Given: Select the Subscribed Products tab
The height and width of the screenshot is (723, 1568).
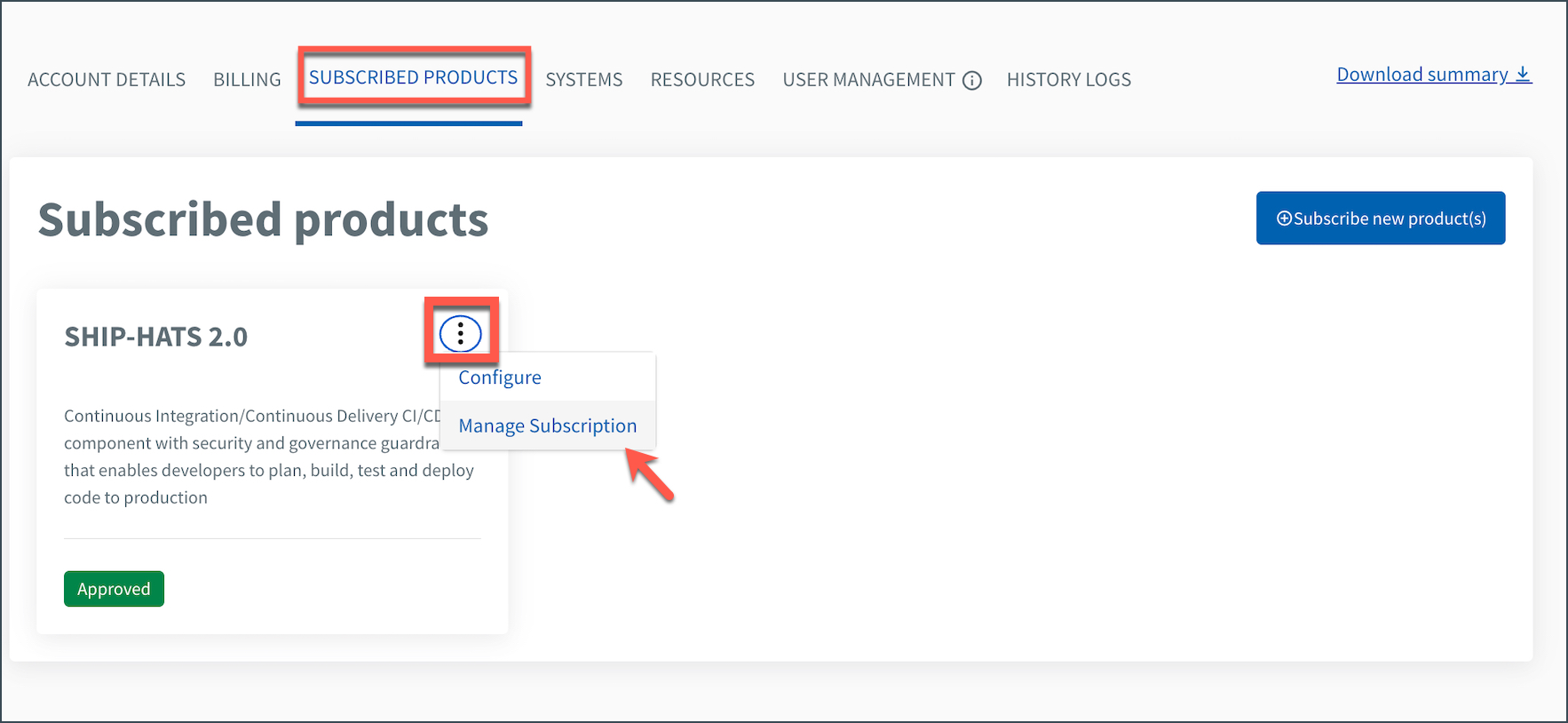Looking at the screenshot, I should pos(413,77).
